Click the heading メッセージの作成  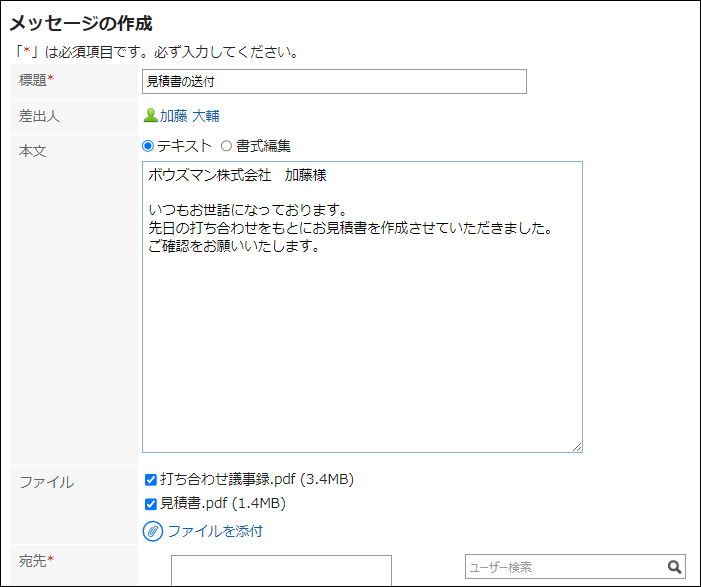pos(81,23)
